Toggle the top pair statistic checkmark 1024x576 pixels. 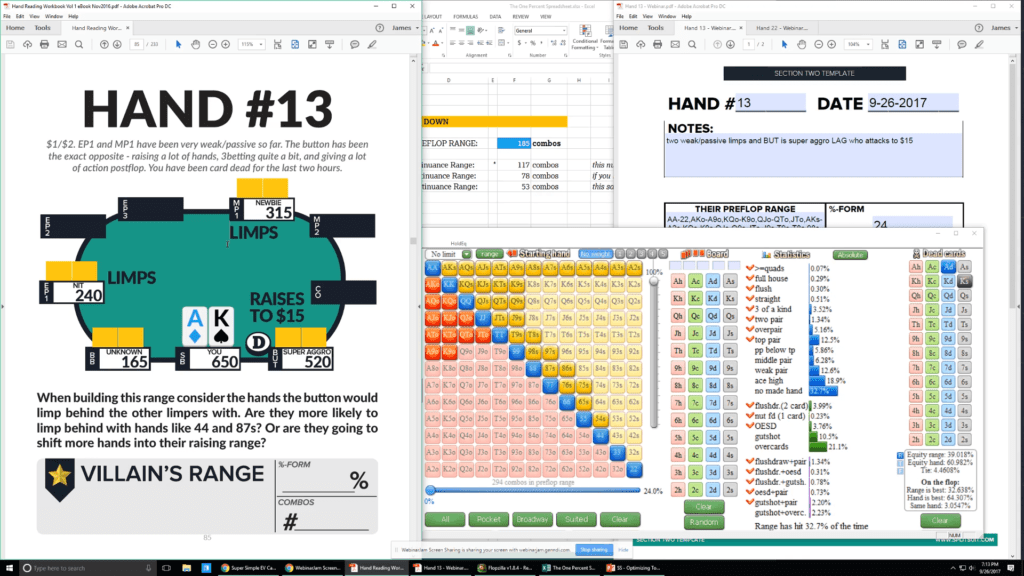coord(749,340)
